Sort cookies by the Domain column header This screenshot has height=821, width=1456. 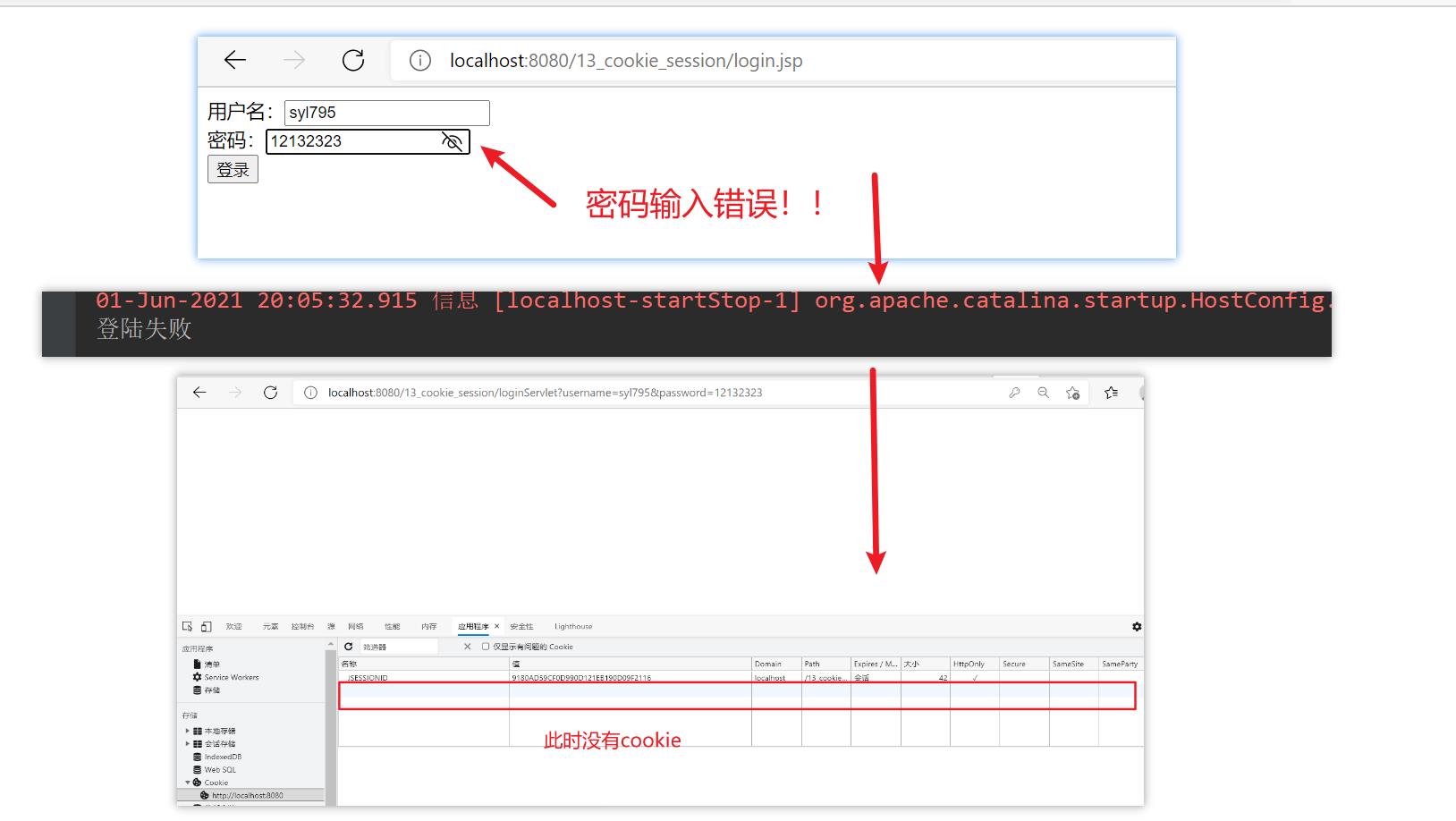[776, 664]
